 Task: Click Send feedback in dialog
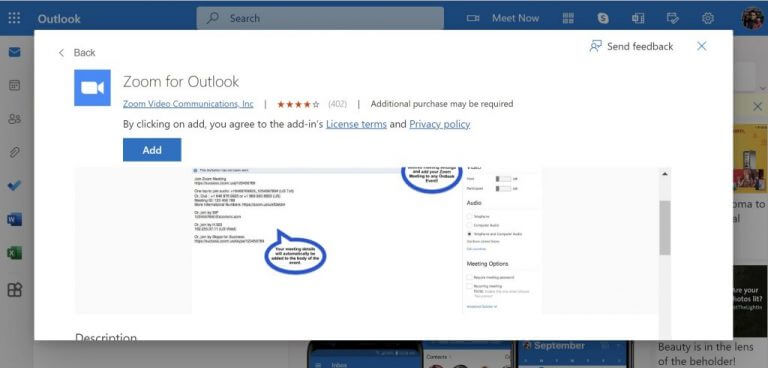631,47
